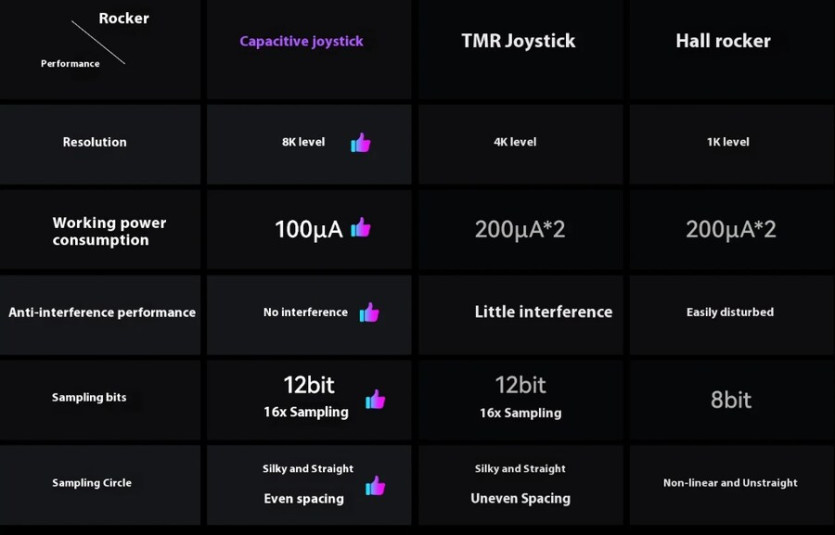Click the Sampling Circle row label
Screen dimensions: 835x535
click(92, 483)
